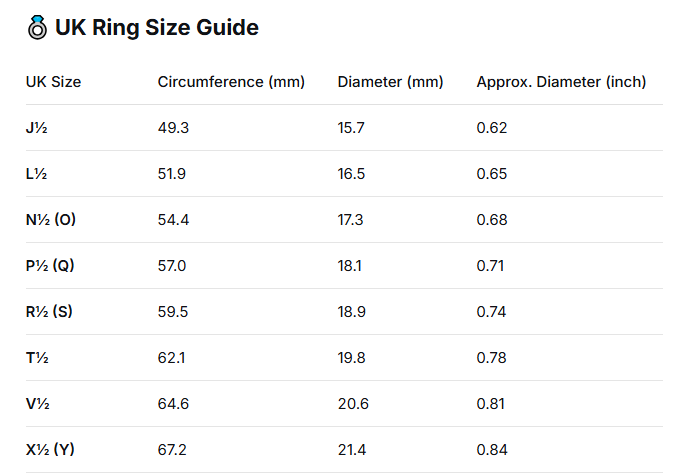Click the UK Size column header
Image resolution: width=680 pixels, height=473 pixels.
[53, 82]
